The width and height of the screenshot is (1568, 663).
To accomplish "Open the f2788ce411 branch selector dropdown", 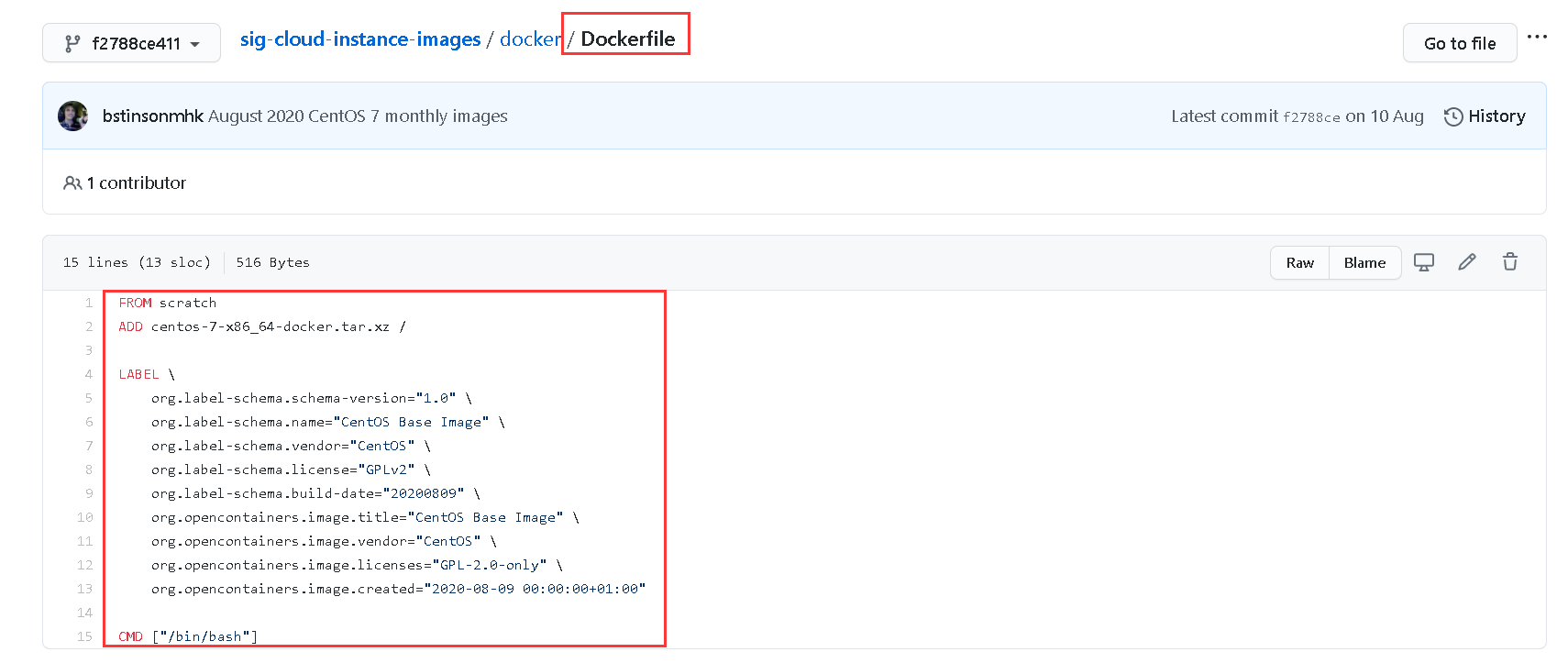I will click(x=131, y=43).
